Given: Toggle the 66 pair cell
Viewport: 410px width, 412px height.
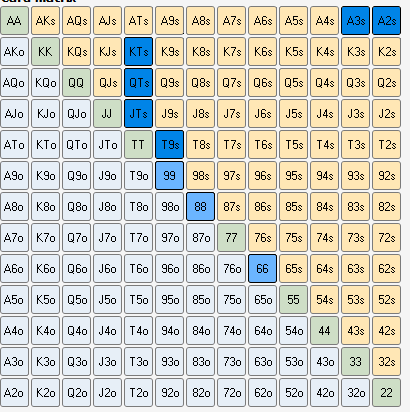Looking at the screenshot, I should tap(262, 269).
